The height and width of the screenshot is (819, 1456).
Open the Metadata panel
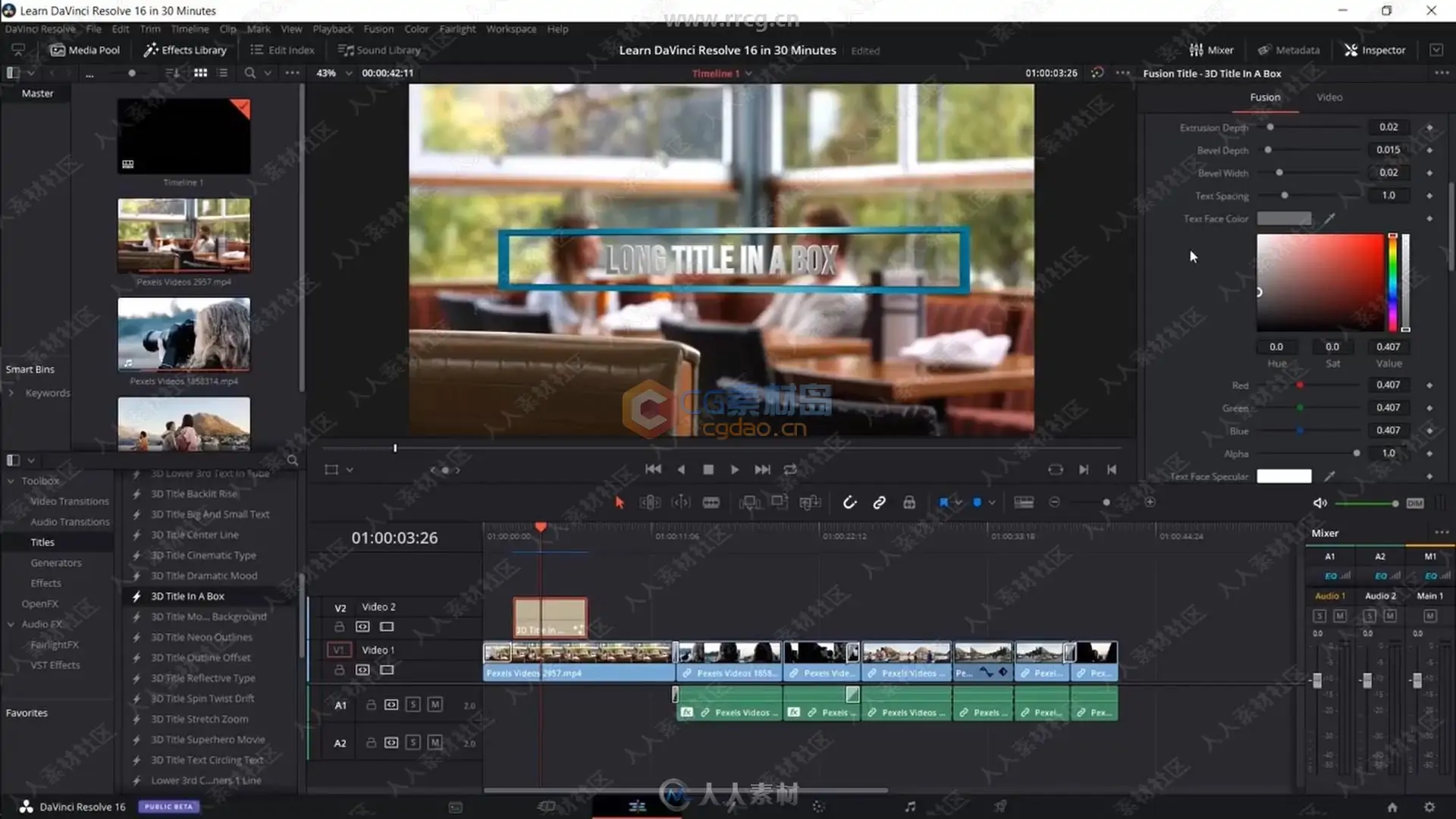point(1288,50)
